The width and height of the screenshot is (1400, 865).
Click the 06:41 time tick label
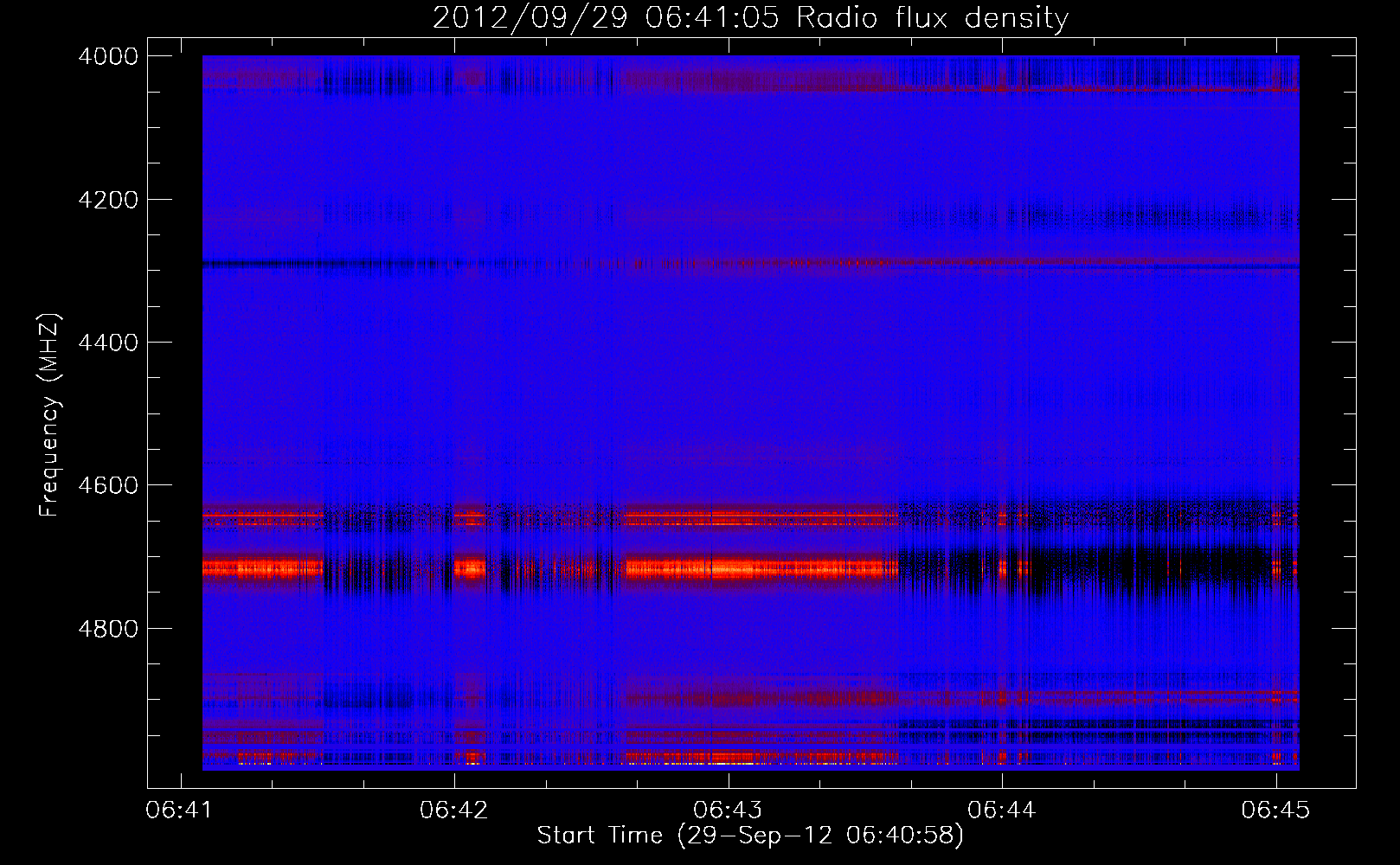tap(180, 810)
